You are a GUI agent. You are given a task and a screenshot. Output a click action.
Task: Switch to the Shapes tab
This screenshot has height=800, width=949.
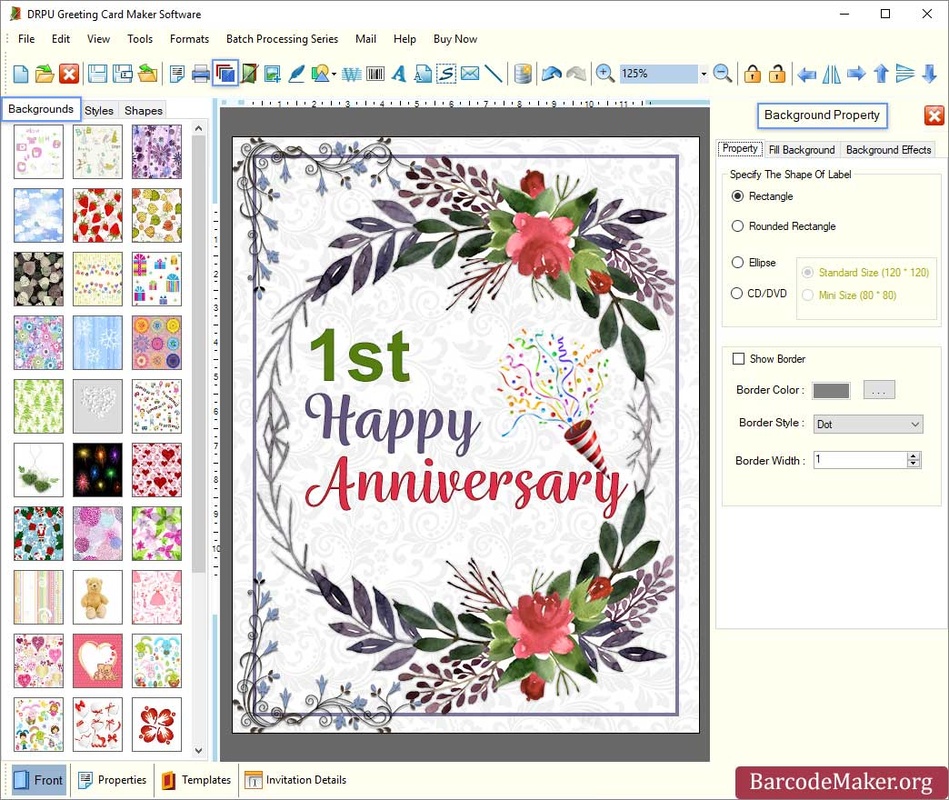[x=143, y=111]
